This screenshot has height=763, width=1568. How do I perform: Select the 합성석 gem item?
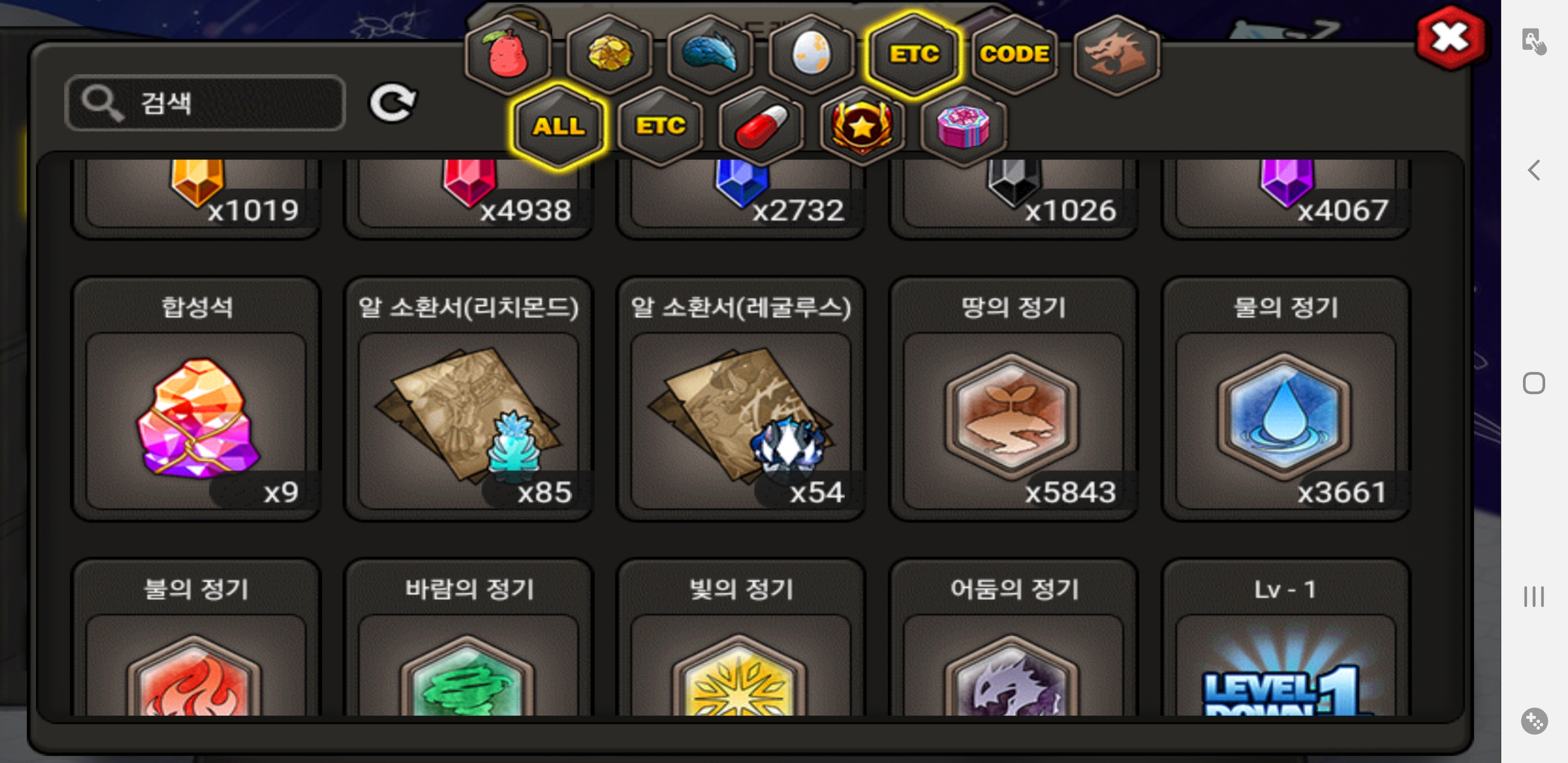pyautogui.click(x=196, y=400)
